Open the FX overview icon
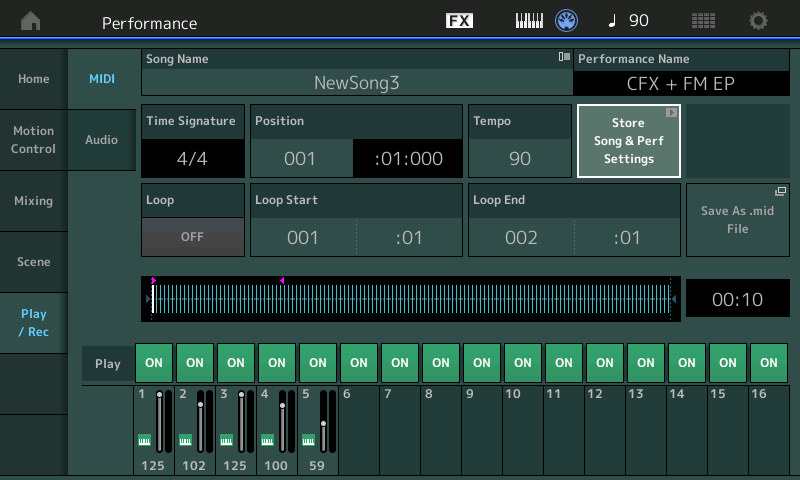800x480 pixels. pyautogui.click(x=459, y=21)
